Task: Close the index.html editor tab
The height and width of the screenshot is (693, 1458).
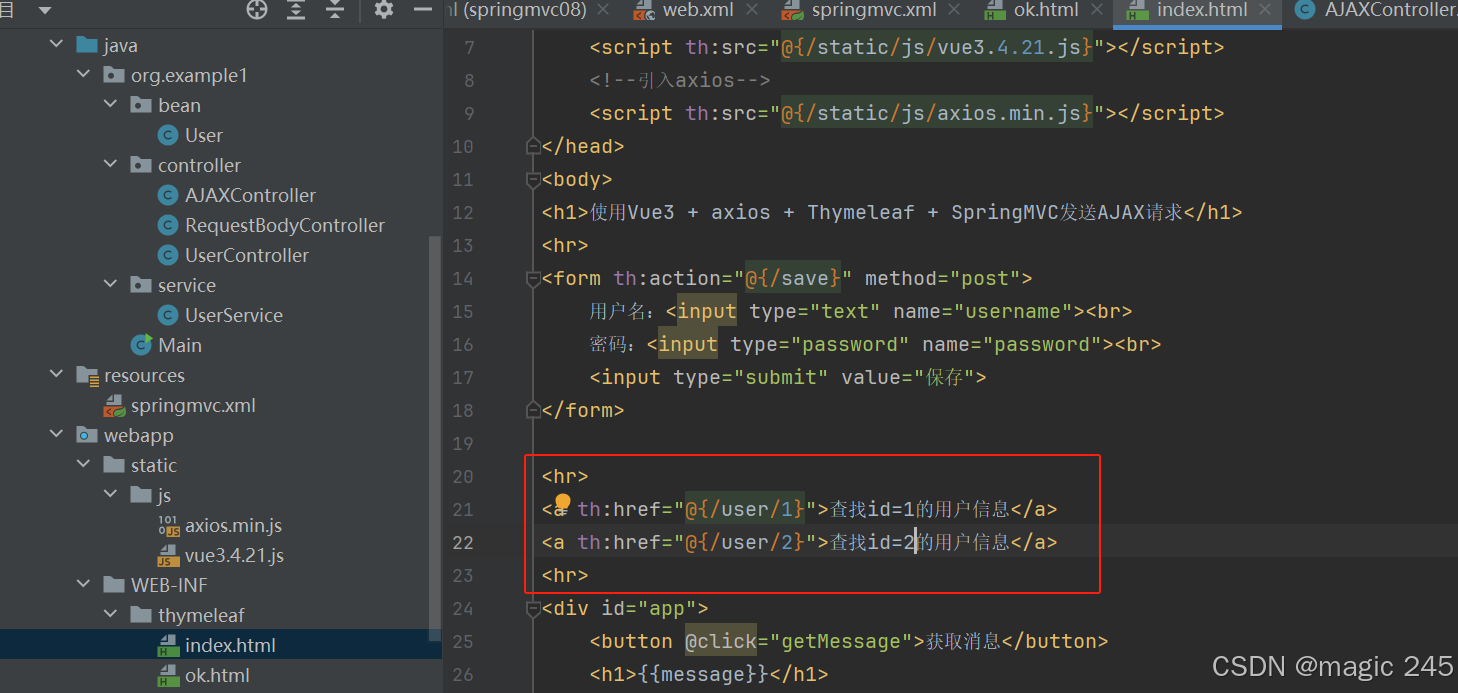Action: pos(1266,10)
